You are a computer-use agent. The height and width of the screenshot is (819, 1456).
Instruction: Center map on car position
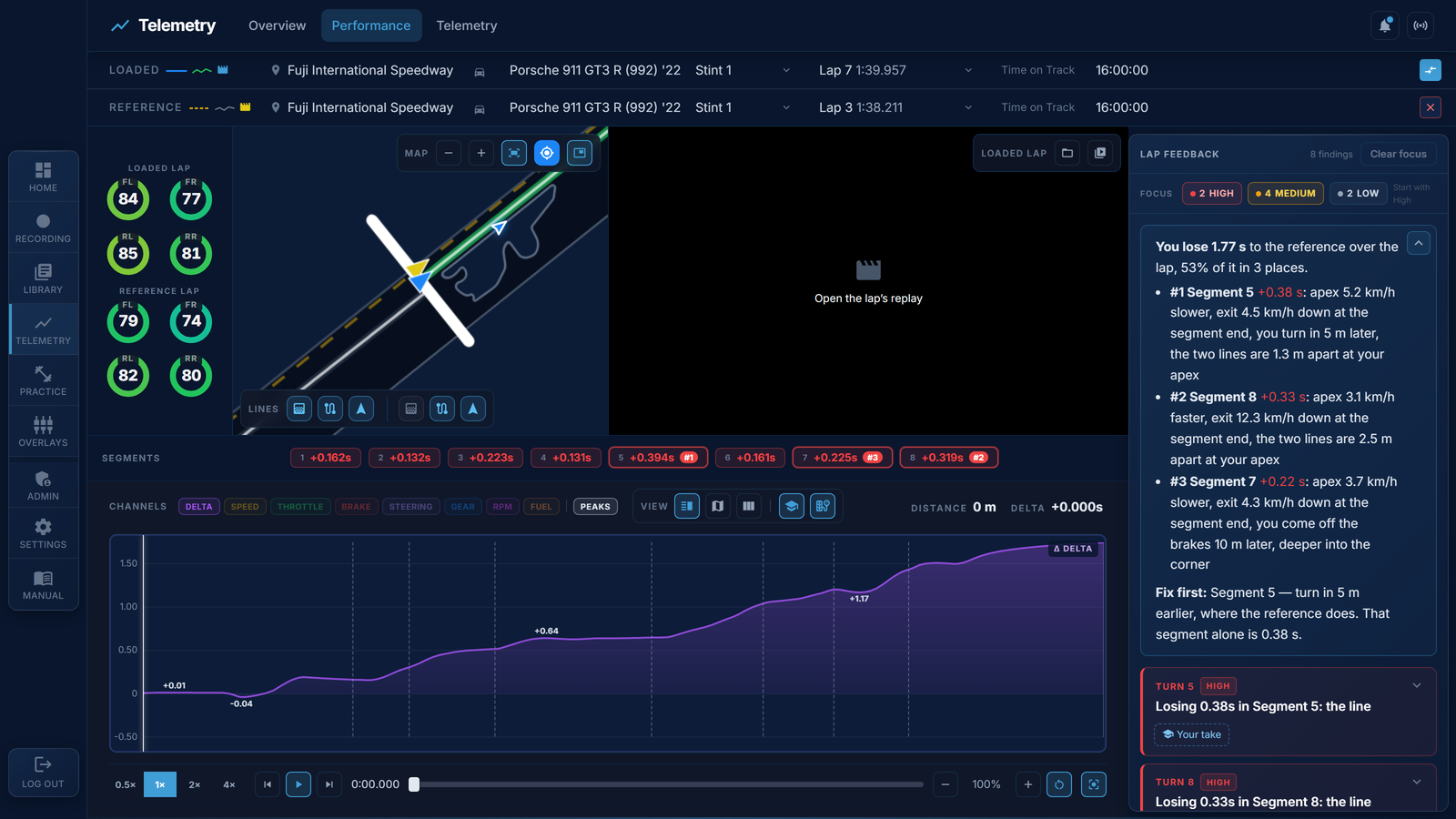[547, 153]
